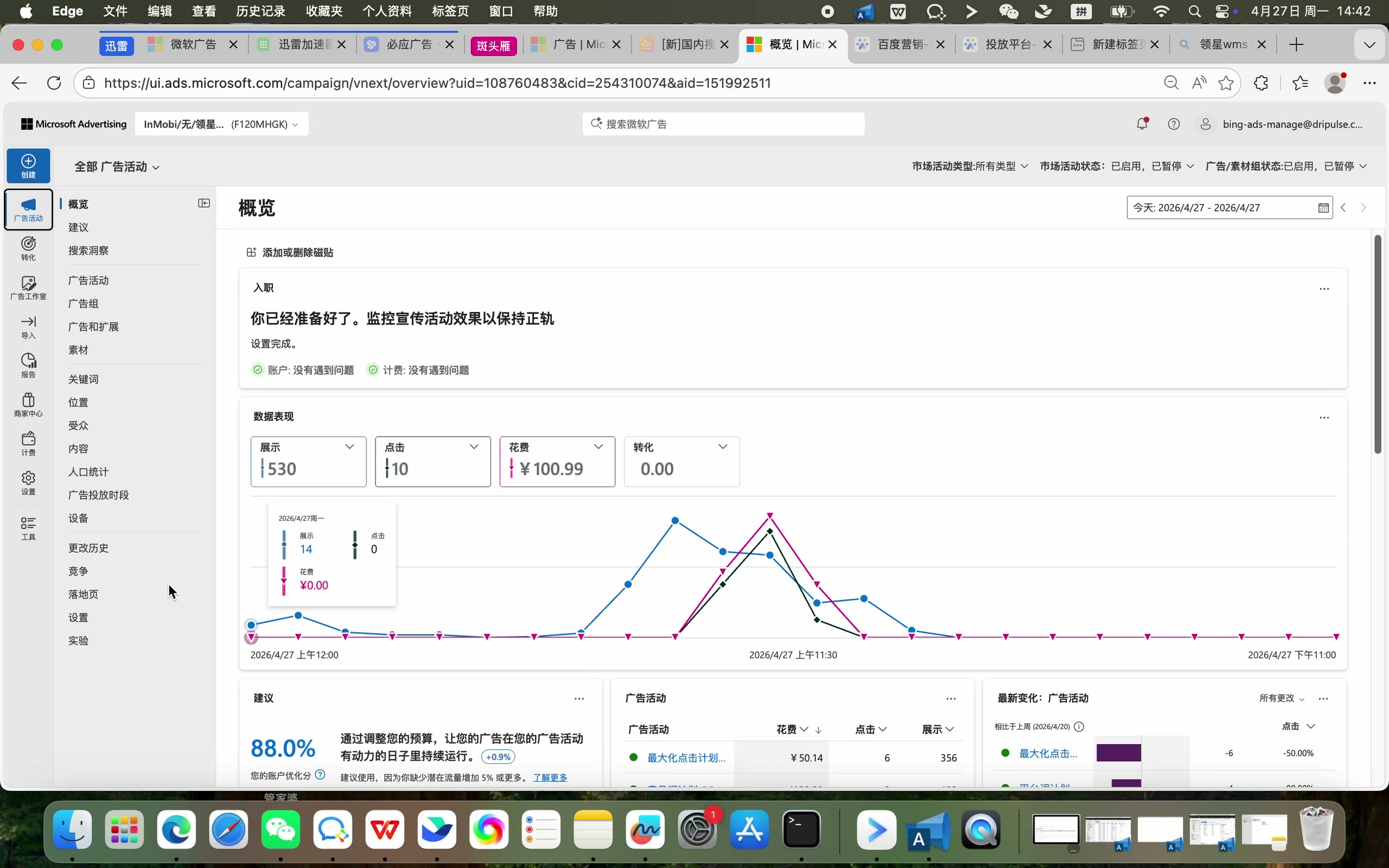Open 建议 card more options ellipsis
This screenshot has height=868, width=1389.
click(579, 699)
